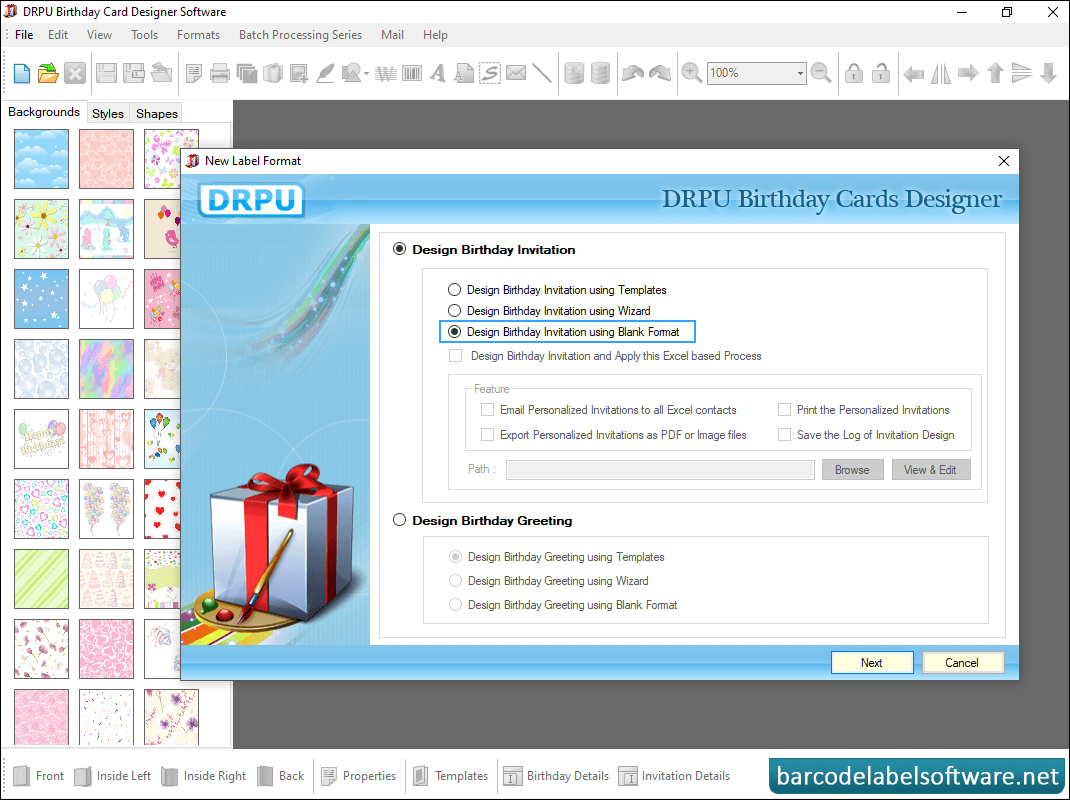Select the barcode tool icon
The height and width of the screenshot is (800, 1070).
click(x=412, y=73)
